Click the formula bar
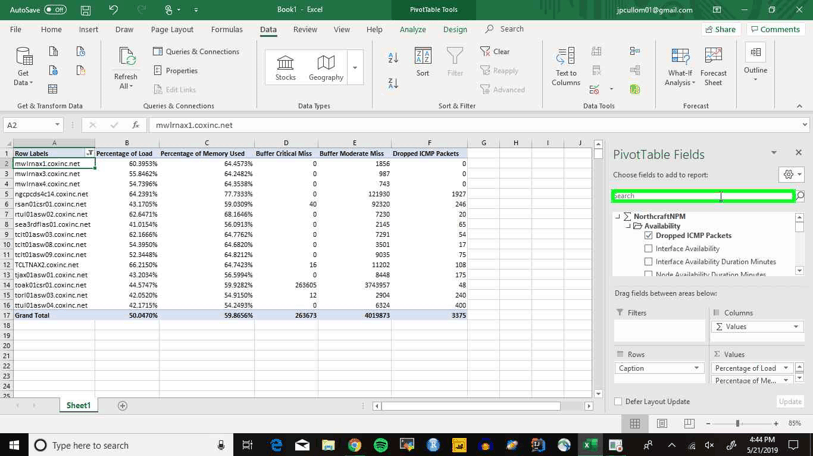 pos(477,125)
